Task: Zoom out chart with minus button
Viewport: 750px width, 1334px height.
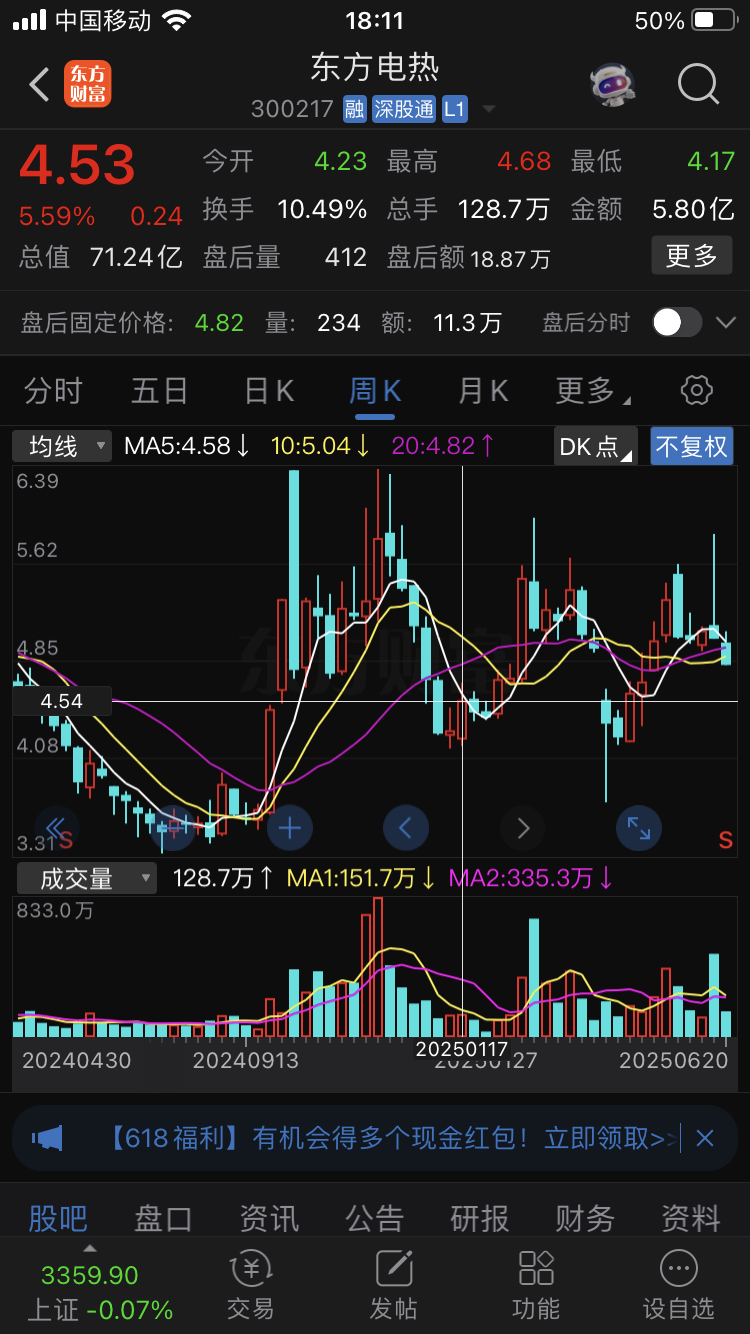Action: click(172, 827)
